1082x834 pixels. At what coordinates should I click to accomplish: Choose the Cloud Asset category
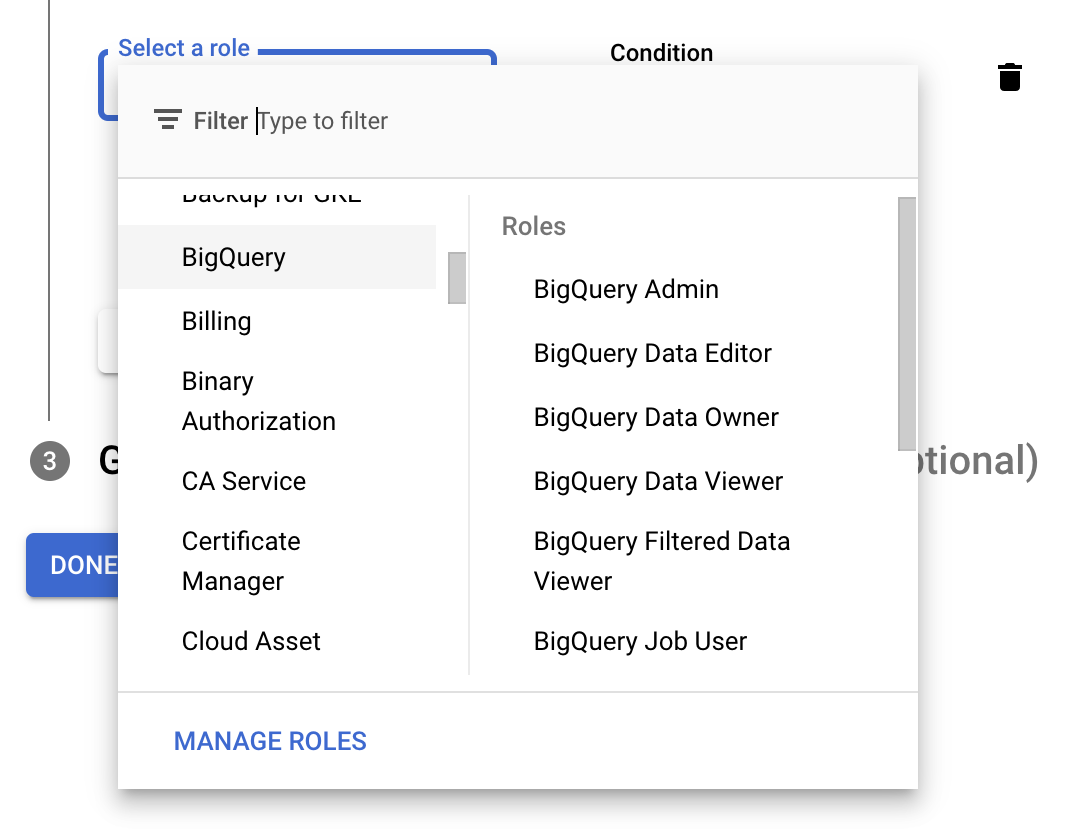251,641
